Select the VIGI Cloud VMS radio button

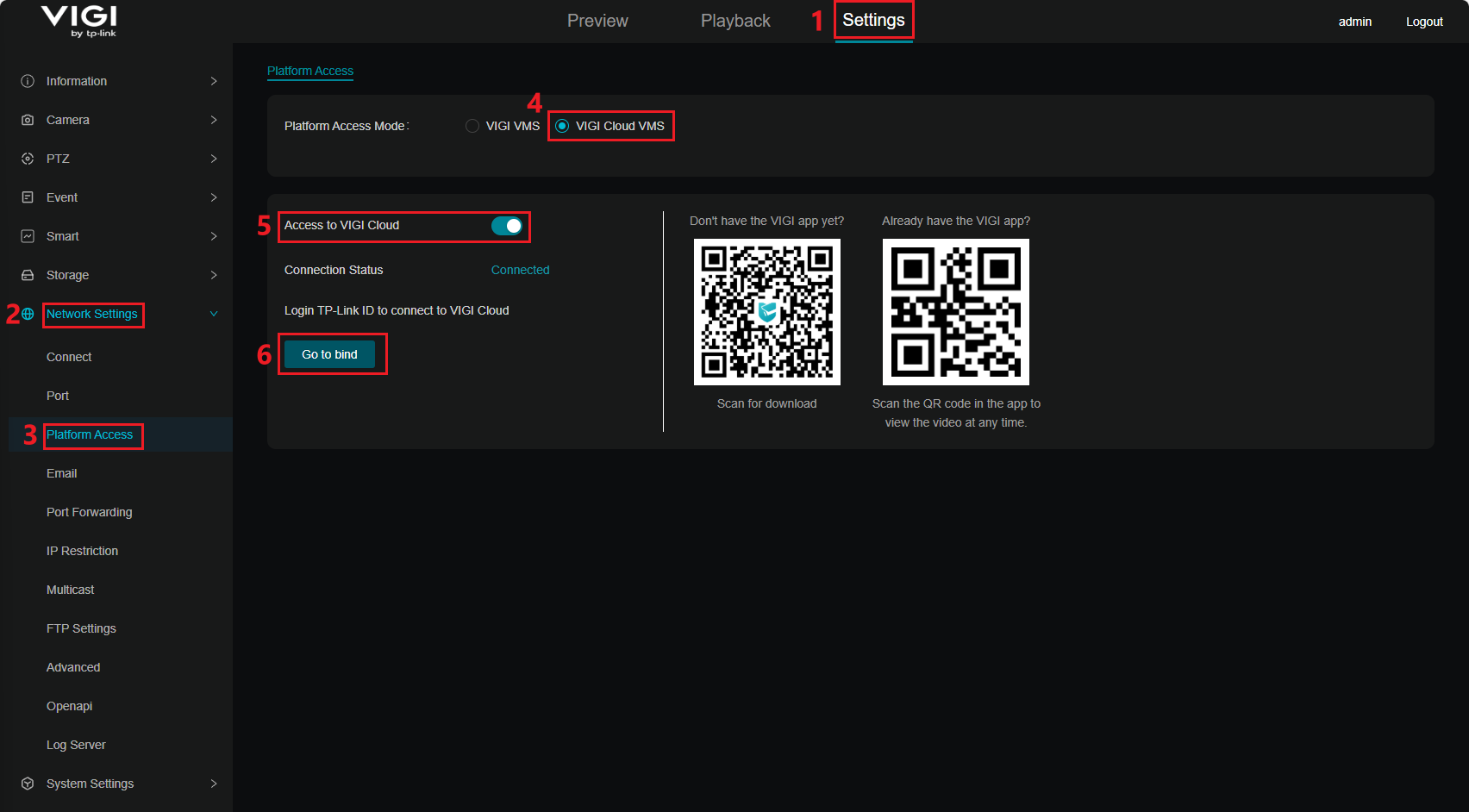coord(562,126)
